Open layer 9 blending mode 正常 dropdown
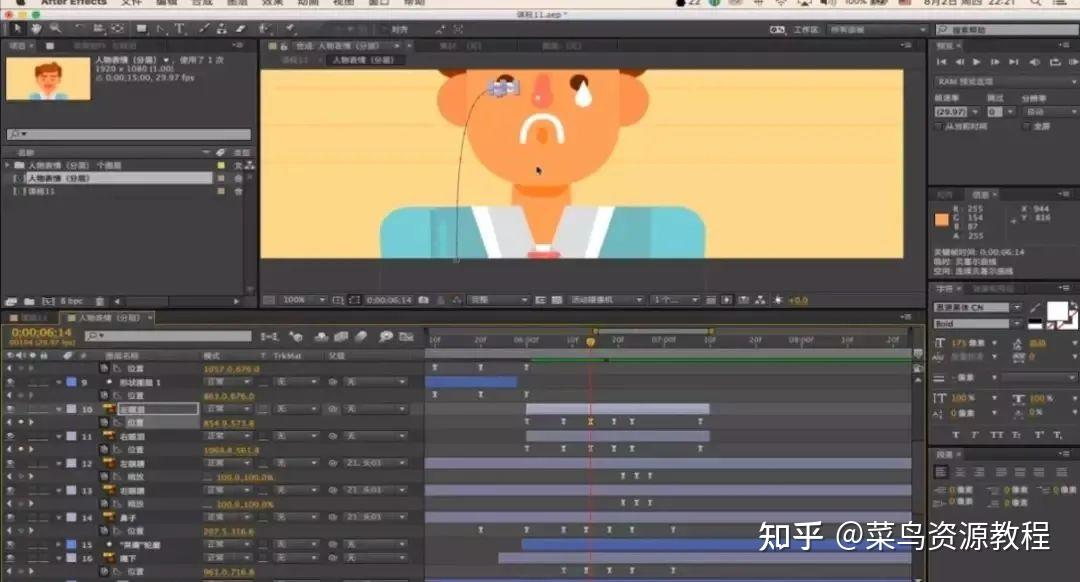1080x582 pixels. click(x=227, y=382)
